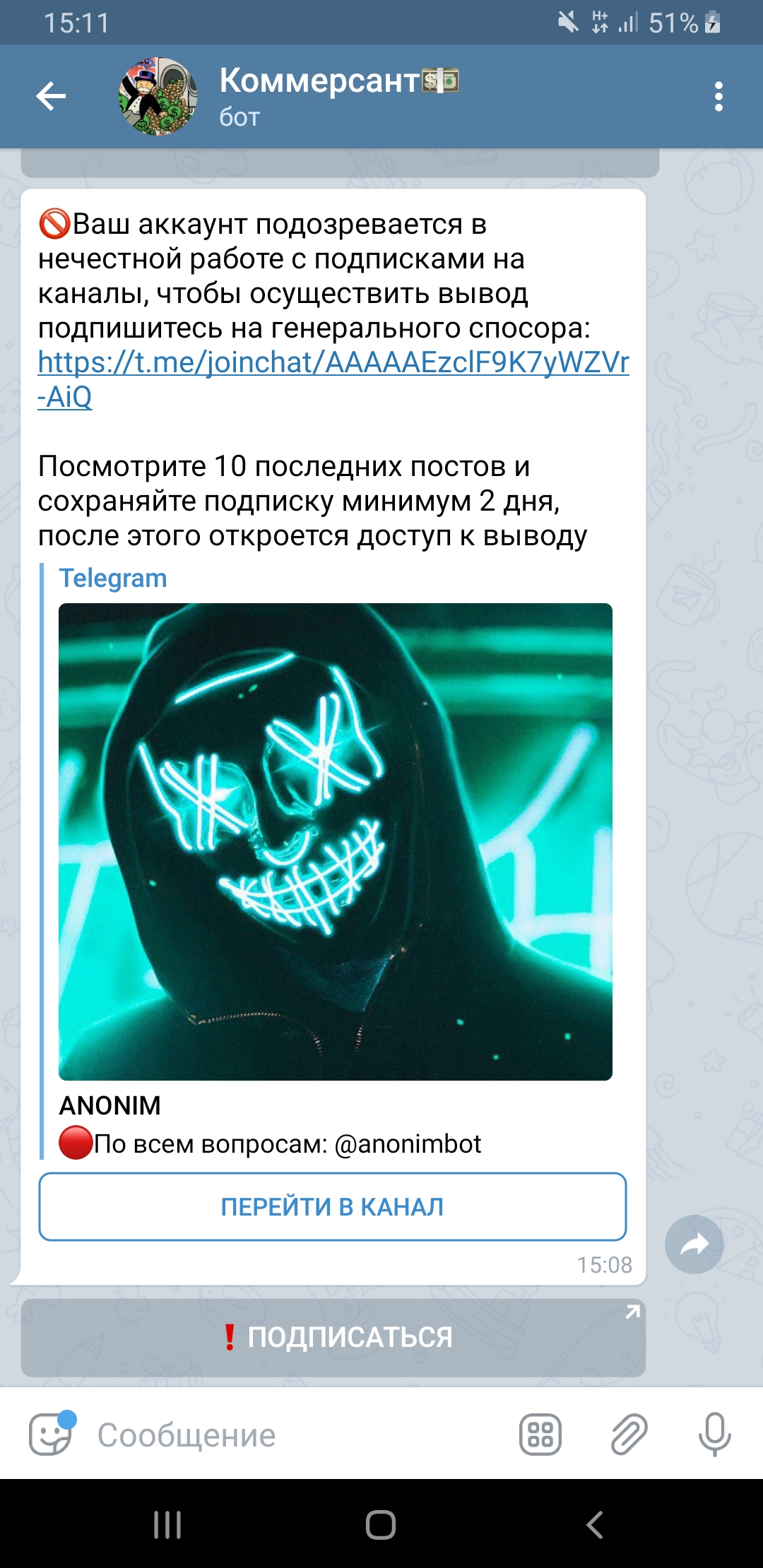
Task: Open the three-dot options menu
Action: coord(718,97)
